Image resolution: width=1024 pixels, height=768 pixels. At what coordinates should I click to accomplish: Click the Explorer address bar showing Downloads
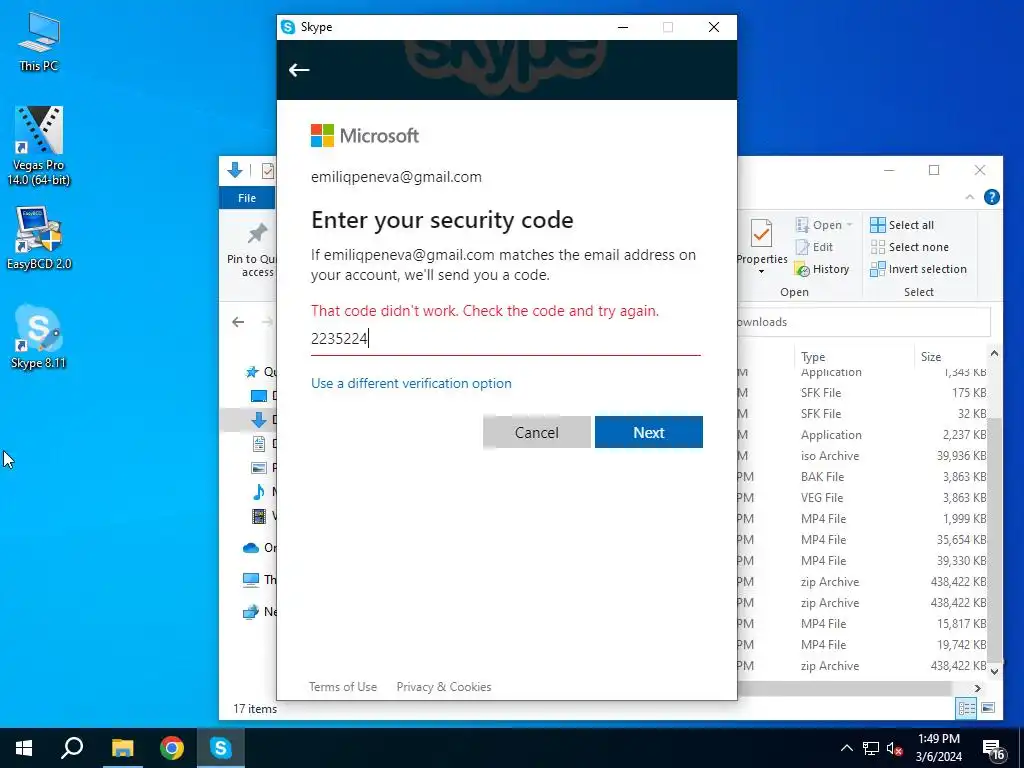[863, 322]
